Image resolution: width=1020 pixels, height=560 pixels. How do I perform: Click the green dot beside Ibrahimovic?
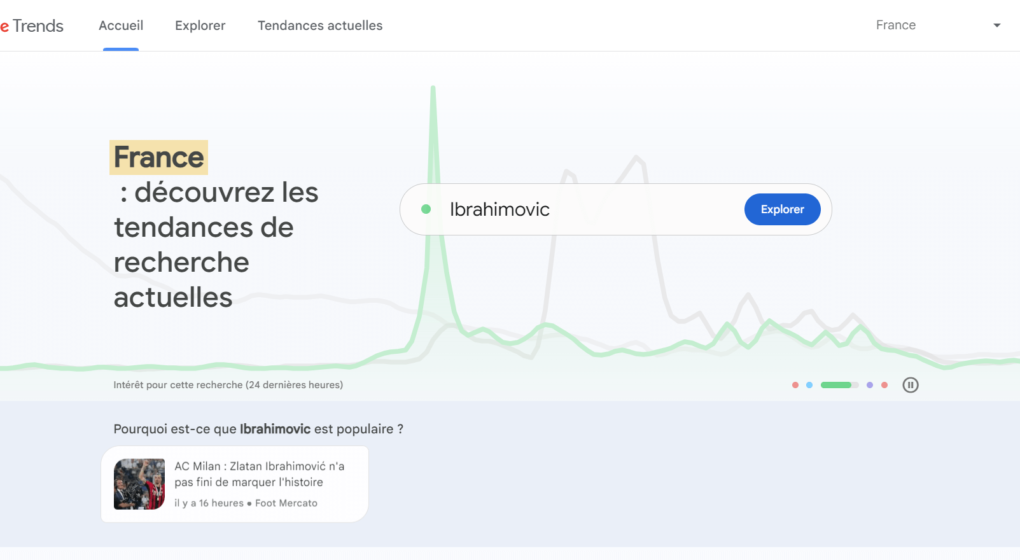426,209
